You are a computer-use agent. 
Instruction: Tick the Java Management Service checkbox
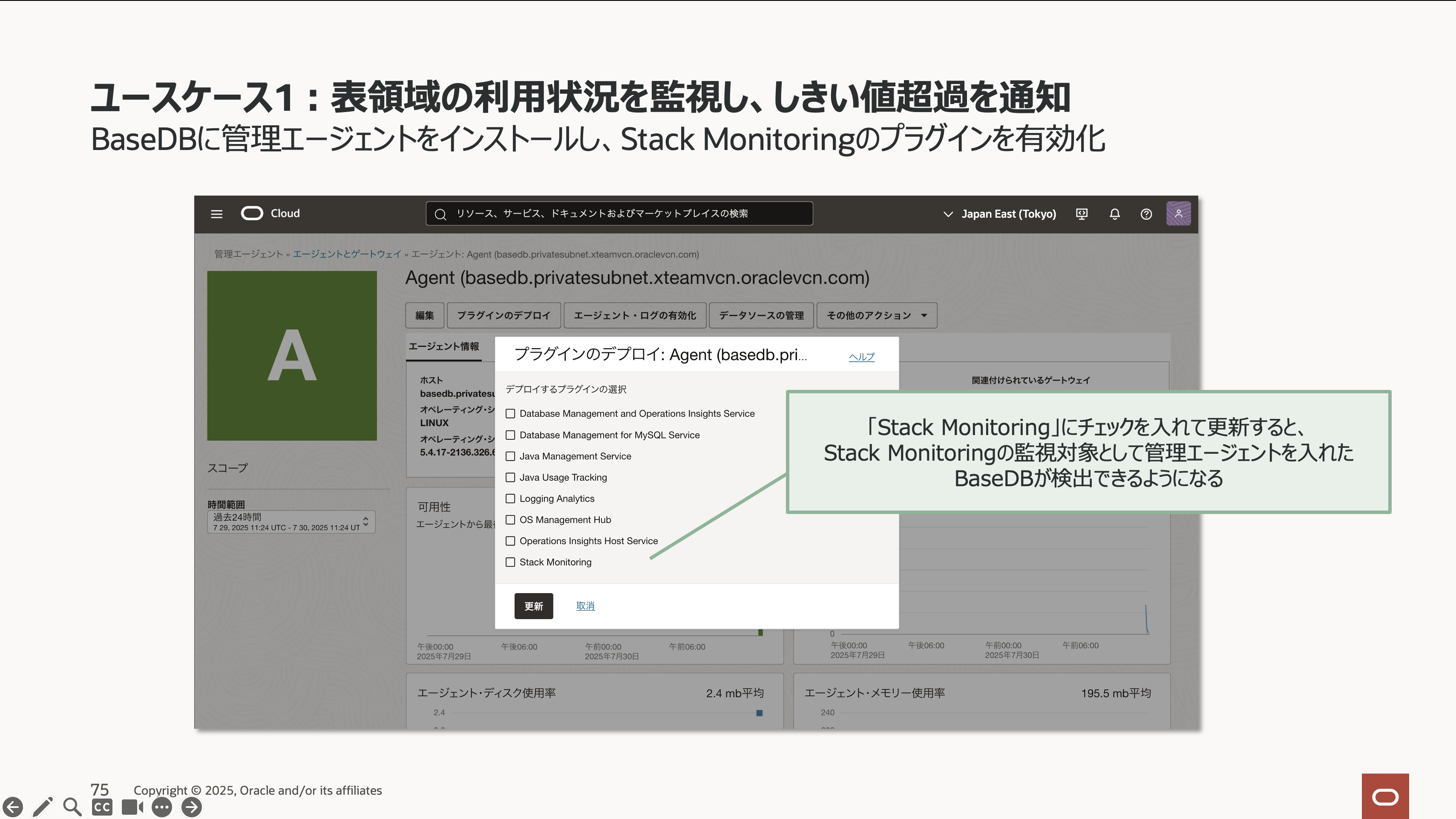point(510,456)
